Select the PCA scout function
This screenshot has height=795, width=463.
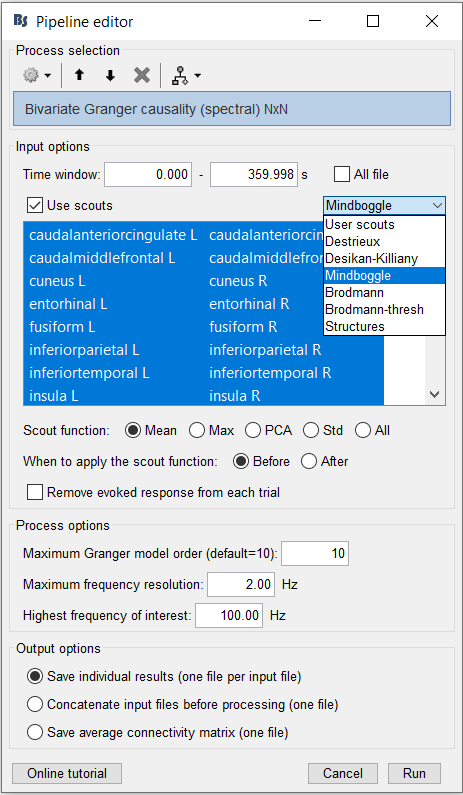(x=253, y=430)
